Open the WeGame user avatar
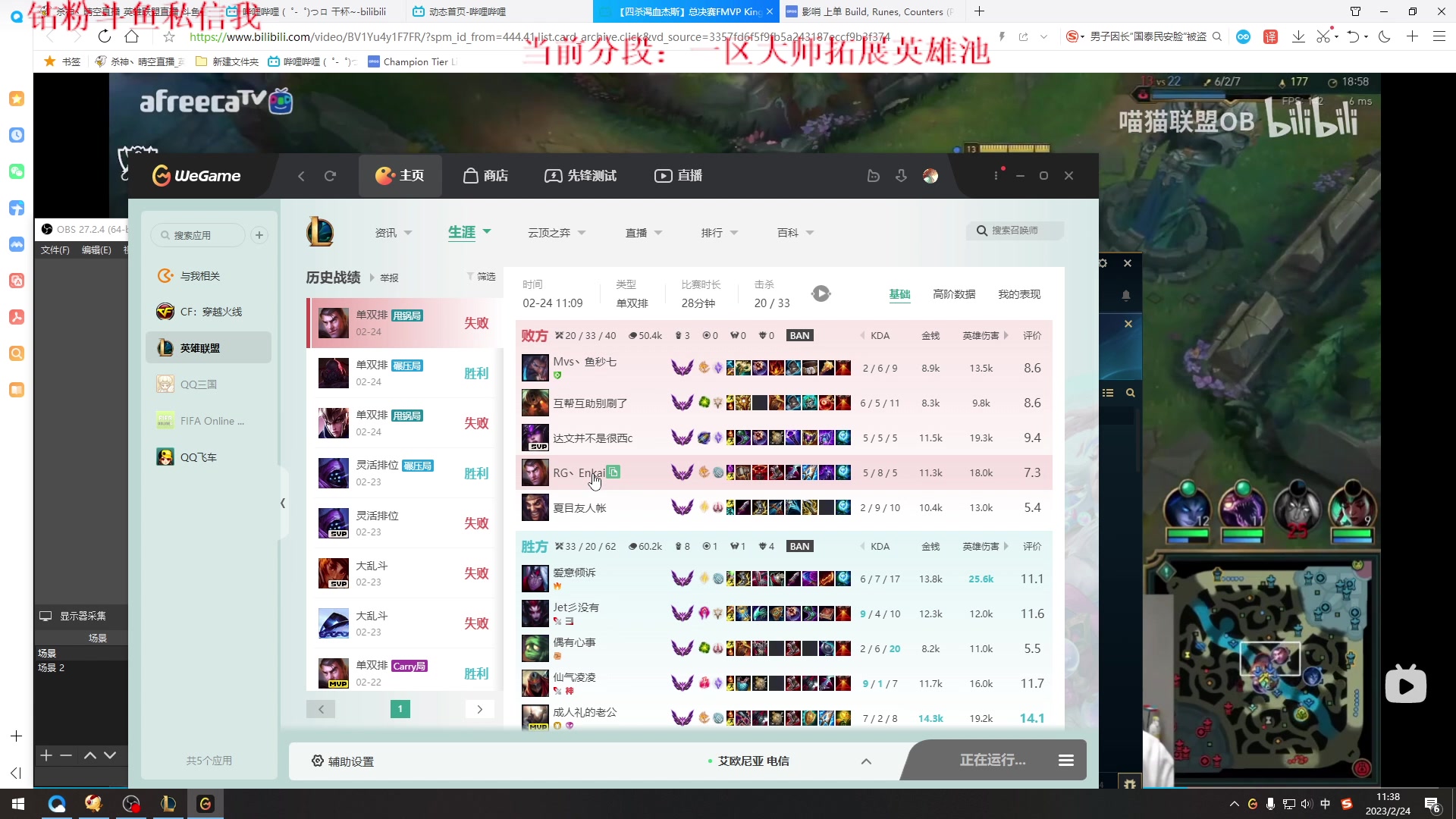Screen dimensions: 1456x819 click(x=930, y=176)
